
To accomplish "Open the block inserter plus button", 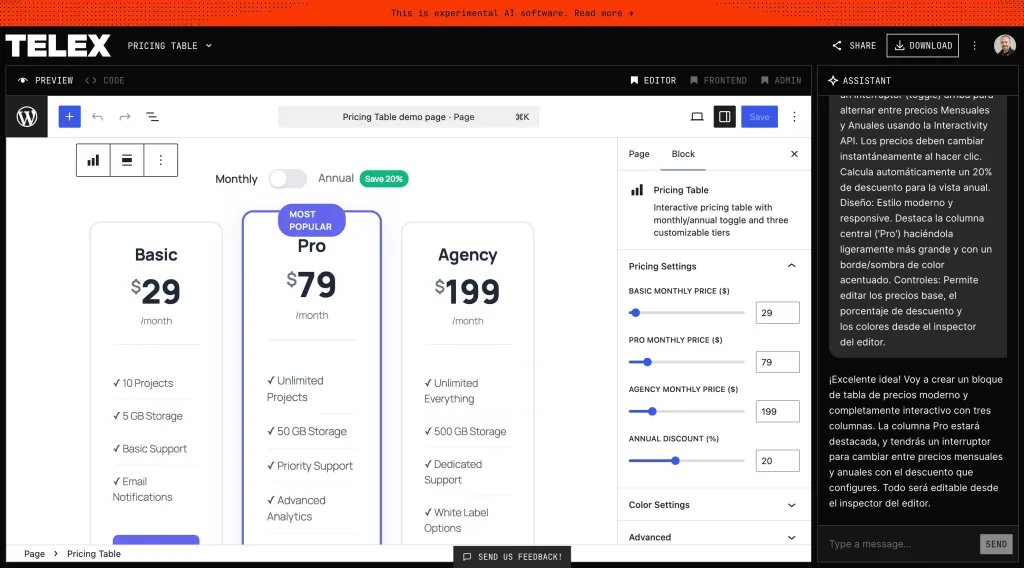I will click(x=70, y=117).
